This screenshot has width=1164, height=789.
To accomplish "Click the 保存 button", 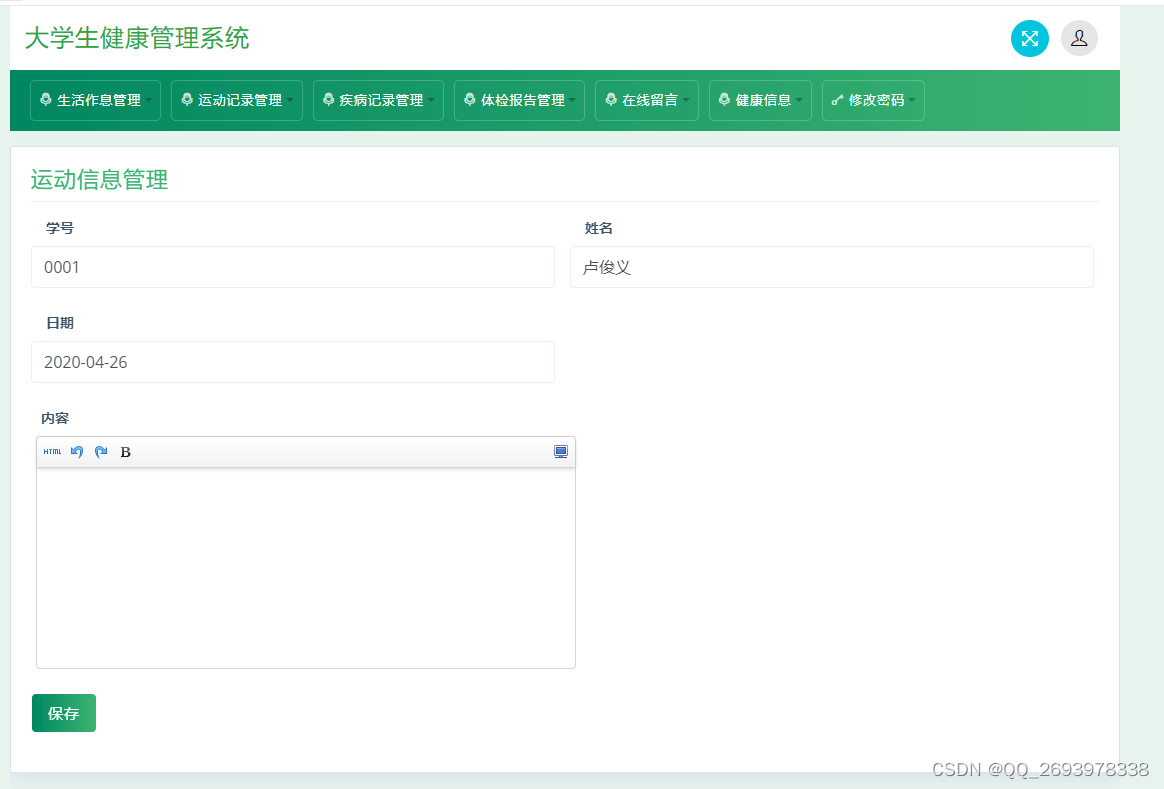I will click(x=63, y=713).
